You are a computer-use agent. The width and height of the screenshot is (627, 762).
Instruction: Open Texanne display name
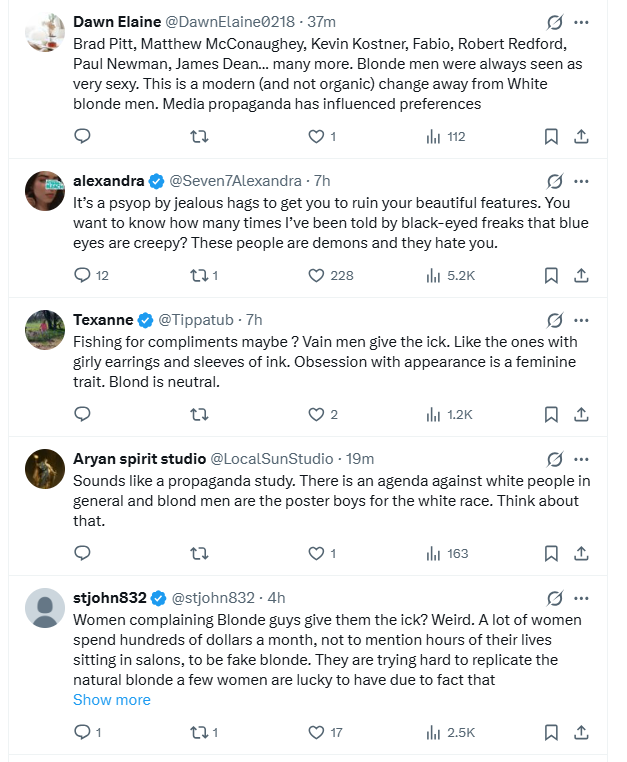pos(103,320)
